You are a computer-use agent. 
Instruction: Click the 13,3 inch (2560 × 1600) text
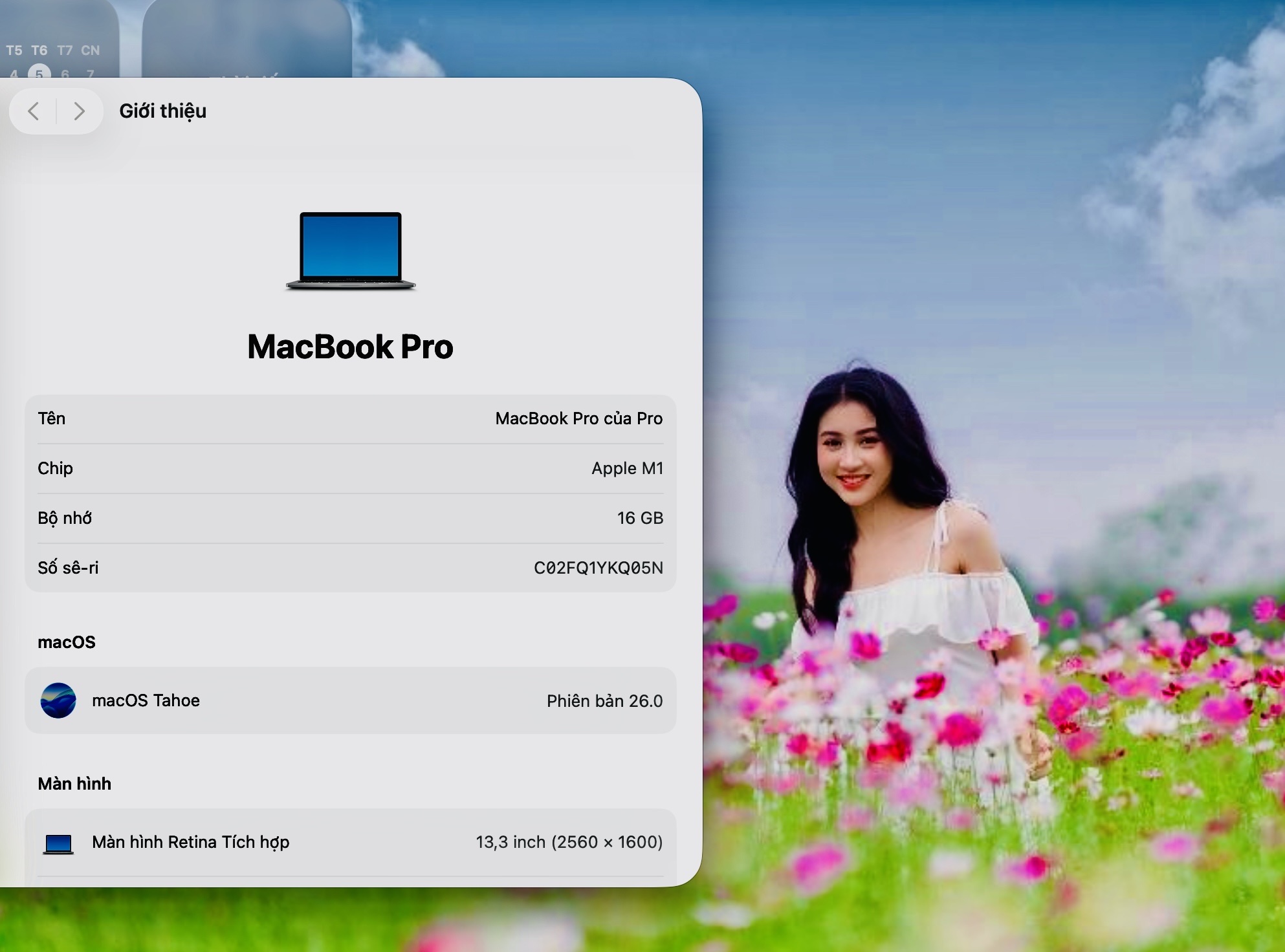tap(569, 842)
